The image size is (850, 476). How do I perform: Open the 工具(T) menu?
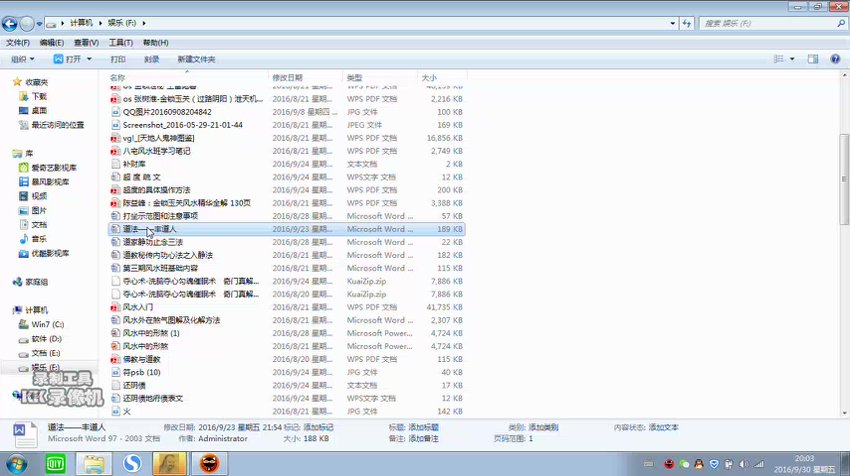(x=120, y=42)
